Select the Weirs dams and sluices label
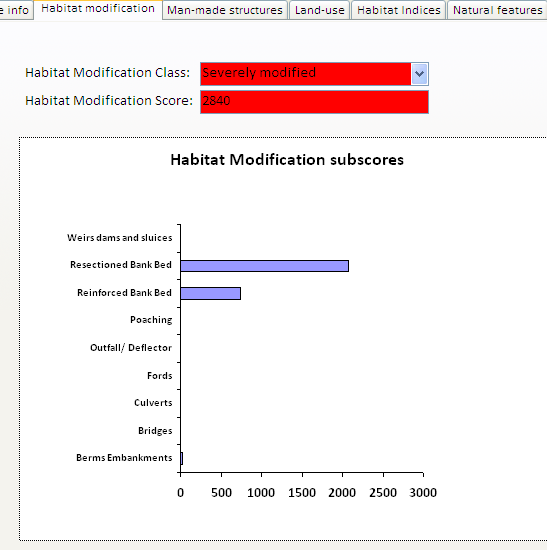 (120, 238)
